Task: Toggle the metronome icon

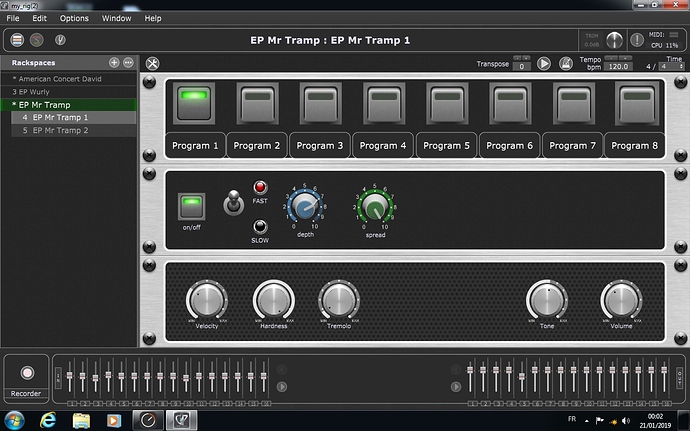Action: (x=566, y=63)
